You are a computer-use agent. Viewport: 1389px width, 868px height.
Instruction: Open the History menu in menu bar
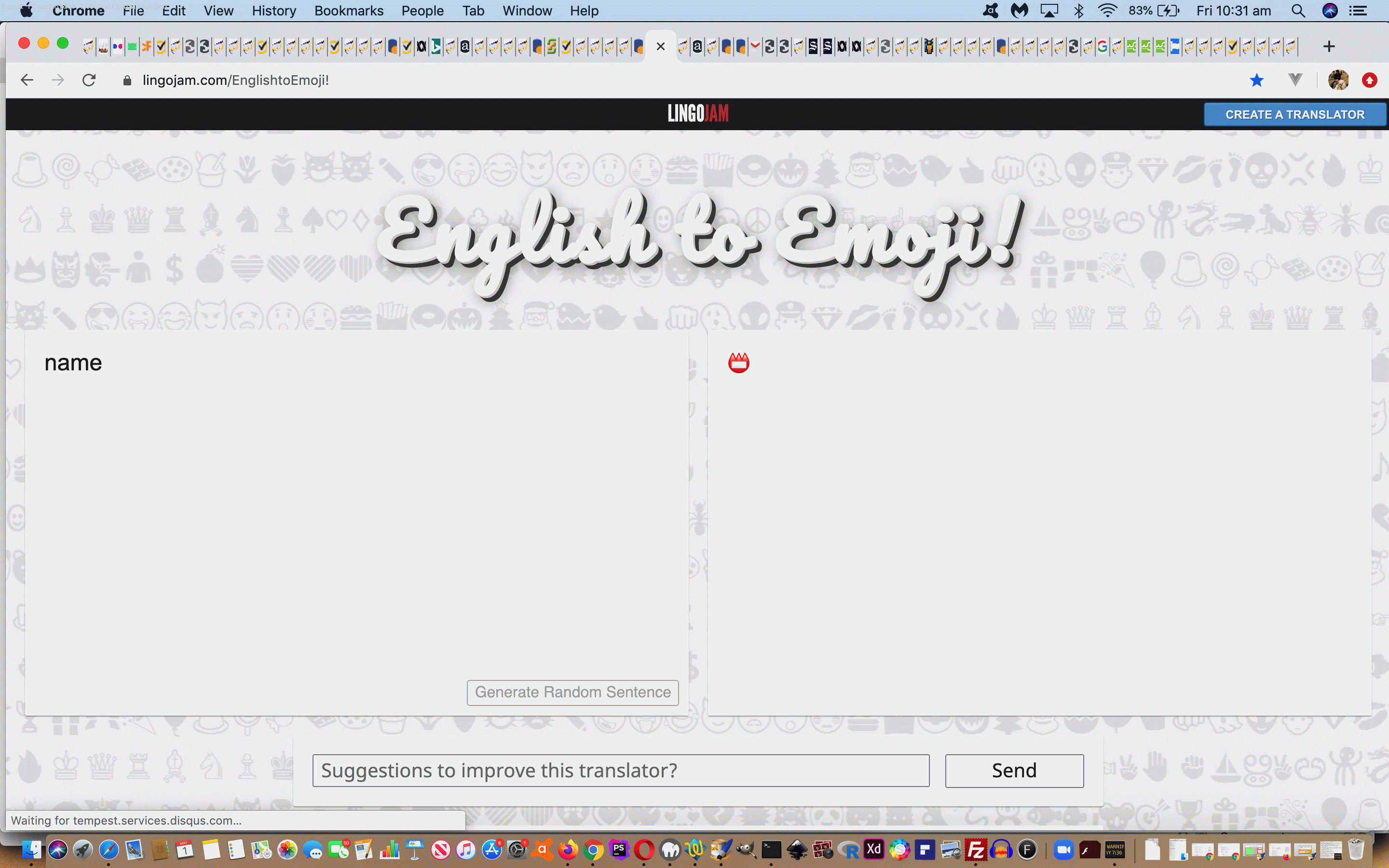tap(274, 11)
